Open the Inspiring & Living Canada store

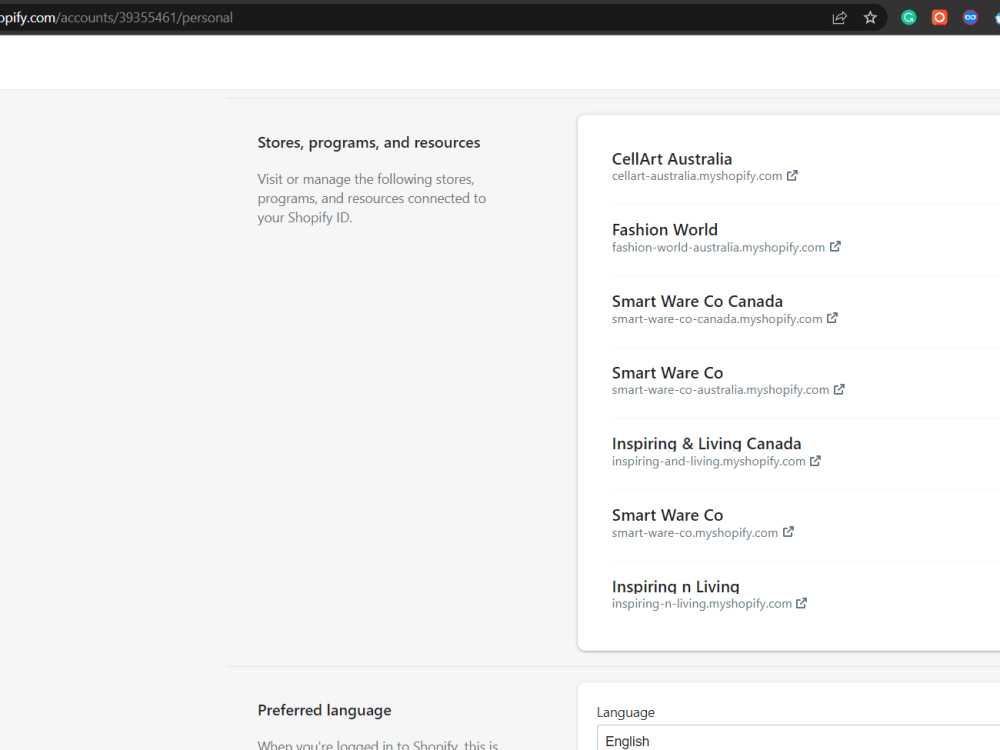tap(707, 443)
